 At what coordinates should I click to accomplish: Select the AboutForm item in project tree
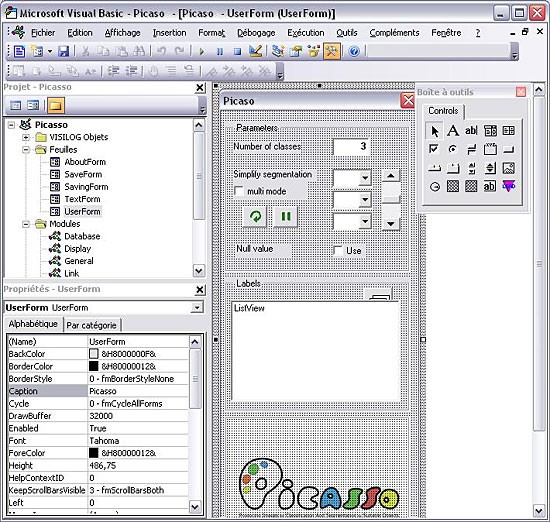(85, 162)
